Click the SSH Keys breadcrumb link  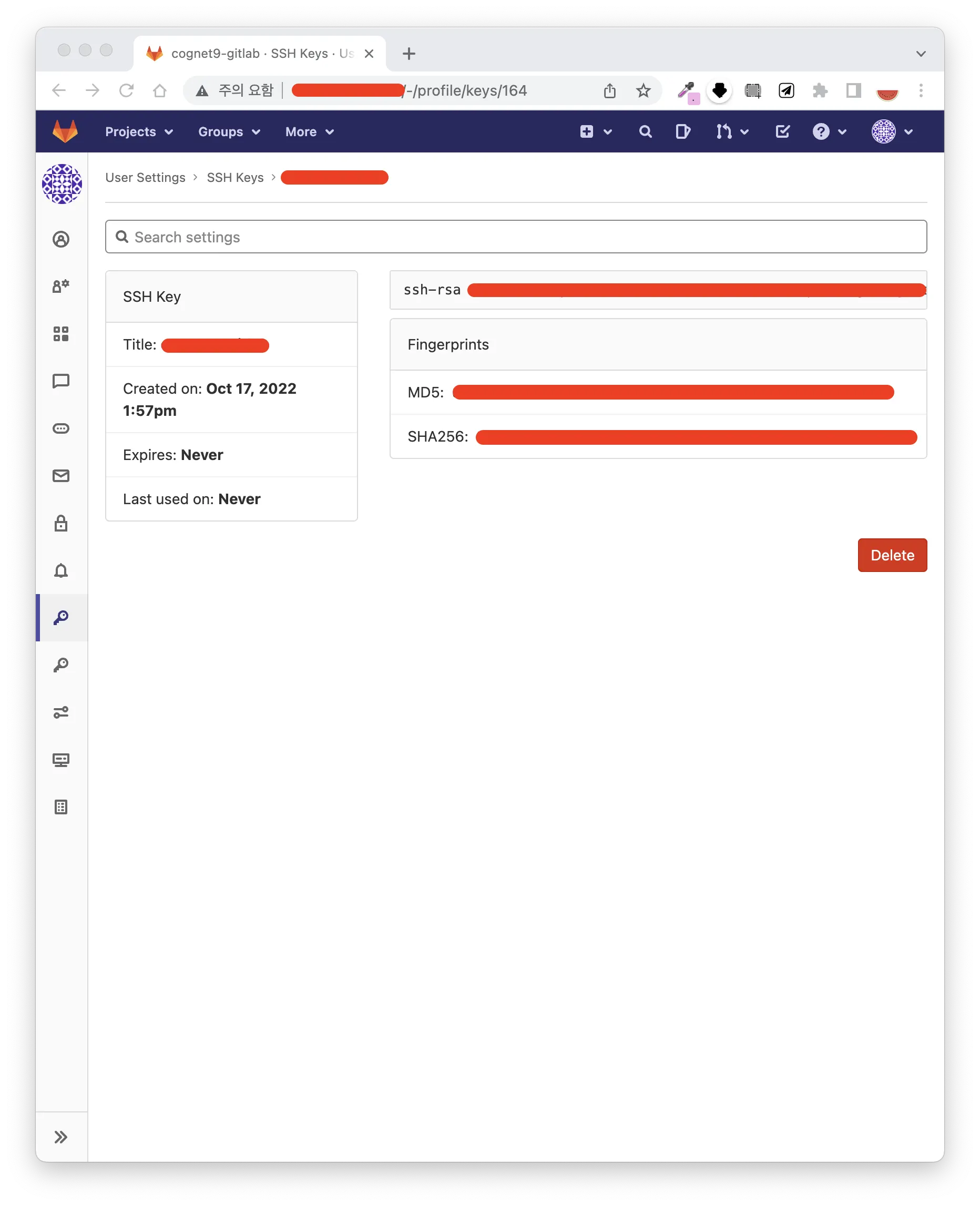pyautogui.click(x=235, y=177)
